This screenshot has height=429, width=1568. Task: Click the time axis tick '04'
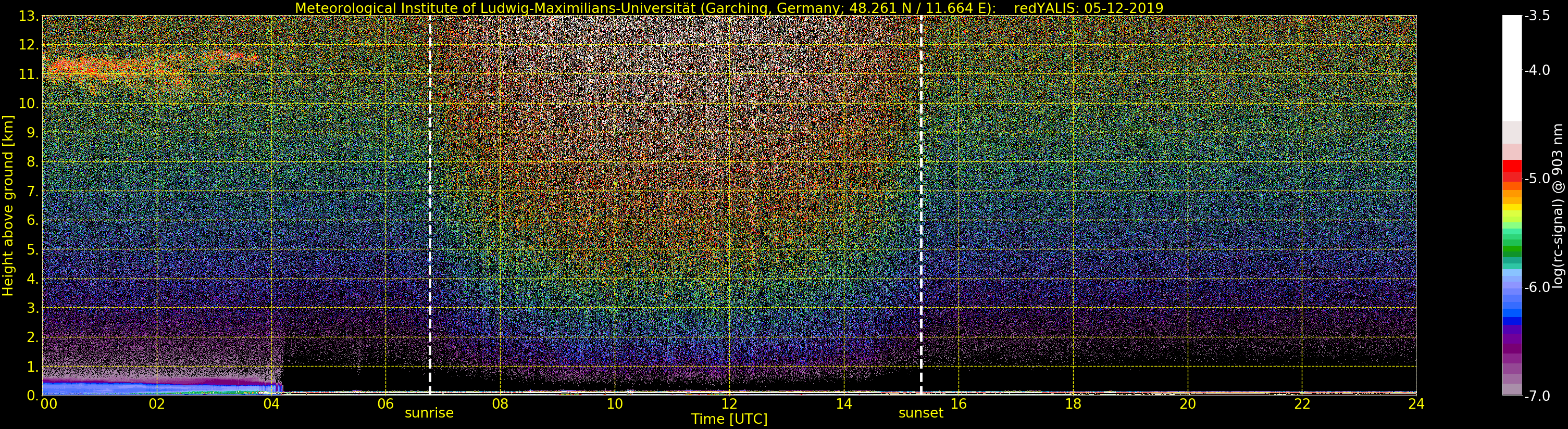(x=271, y=403)
